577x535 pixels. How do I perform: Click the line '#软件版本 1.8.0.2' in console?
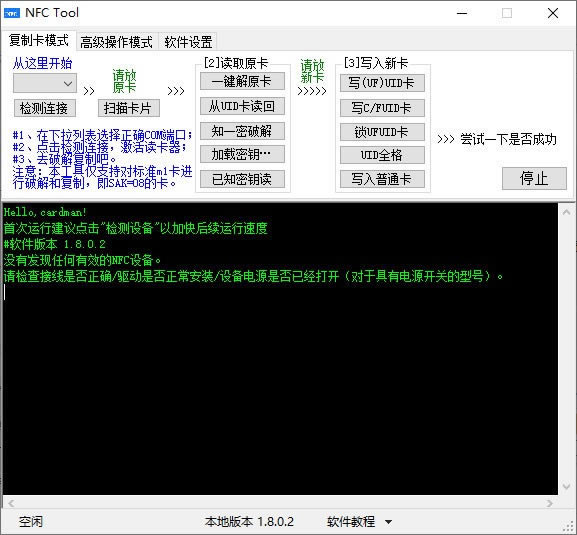(55, 244)
